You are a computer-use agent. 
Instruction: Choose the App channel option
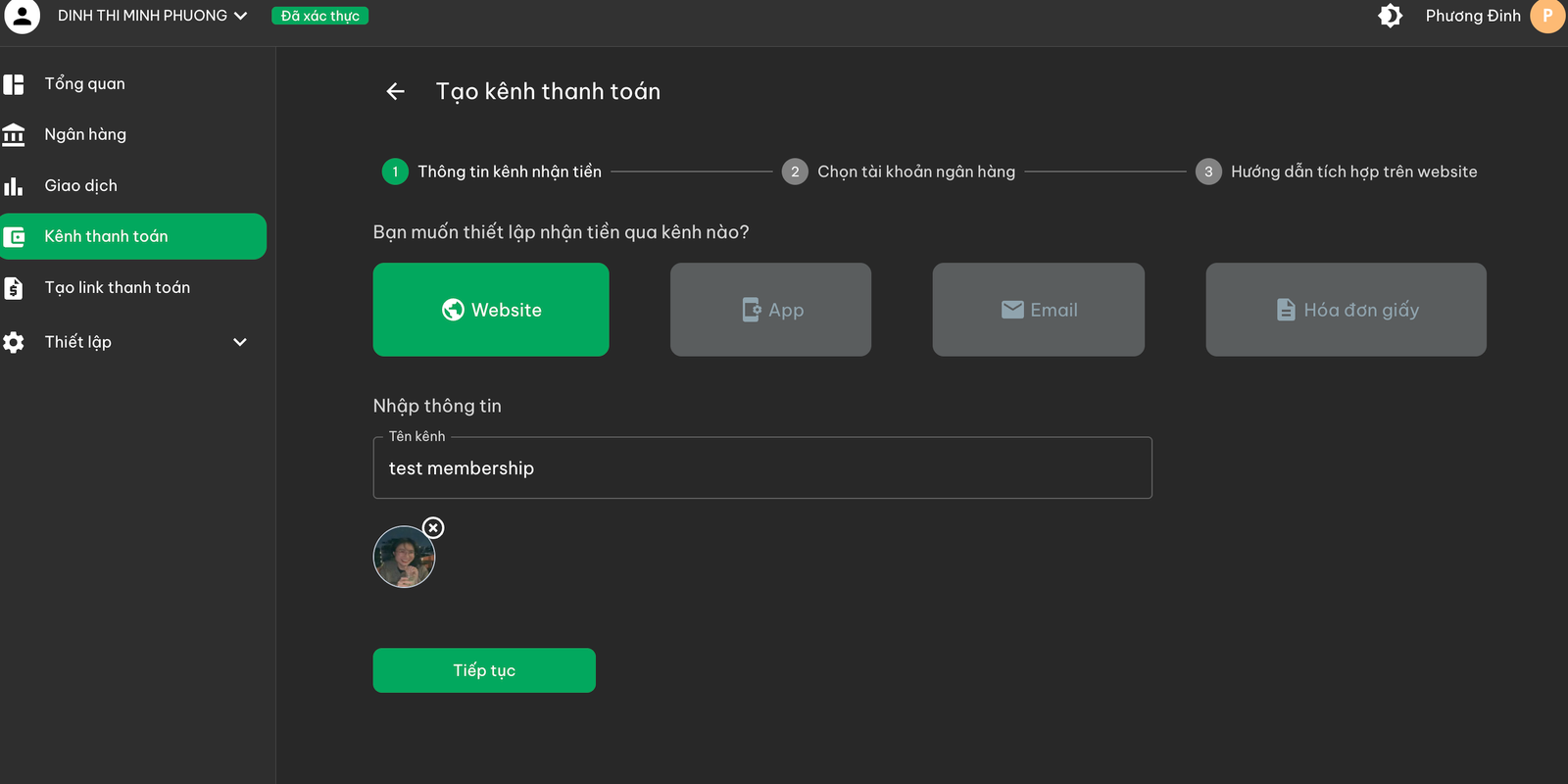coord(770,310)
